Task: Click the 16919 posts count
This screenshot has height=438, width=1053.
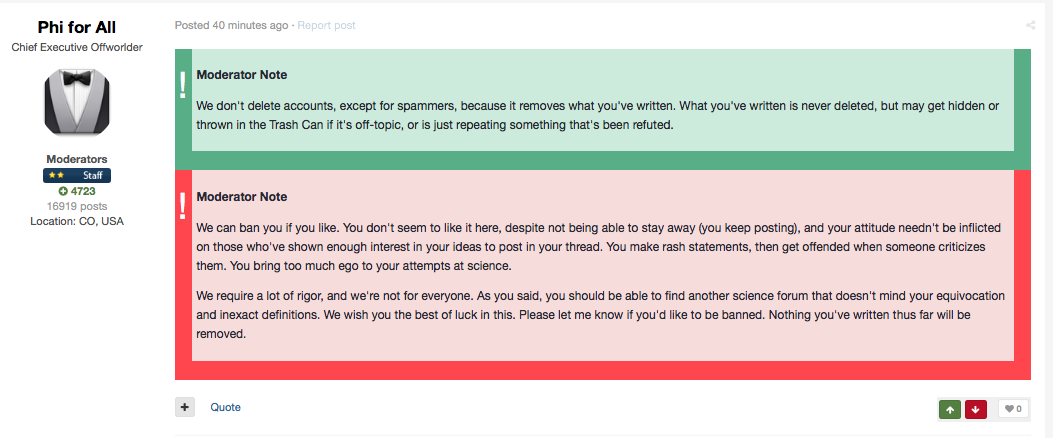Action: [x=77, y=206]
